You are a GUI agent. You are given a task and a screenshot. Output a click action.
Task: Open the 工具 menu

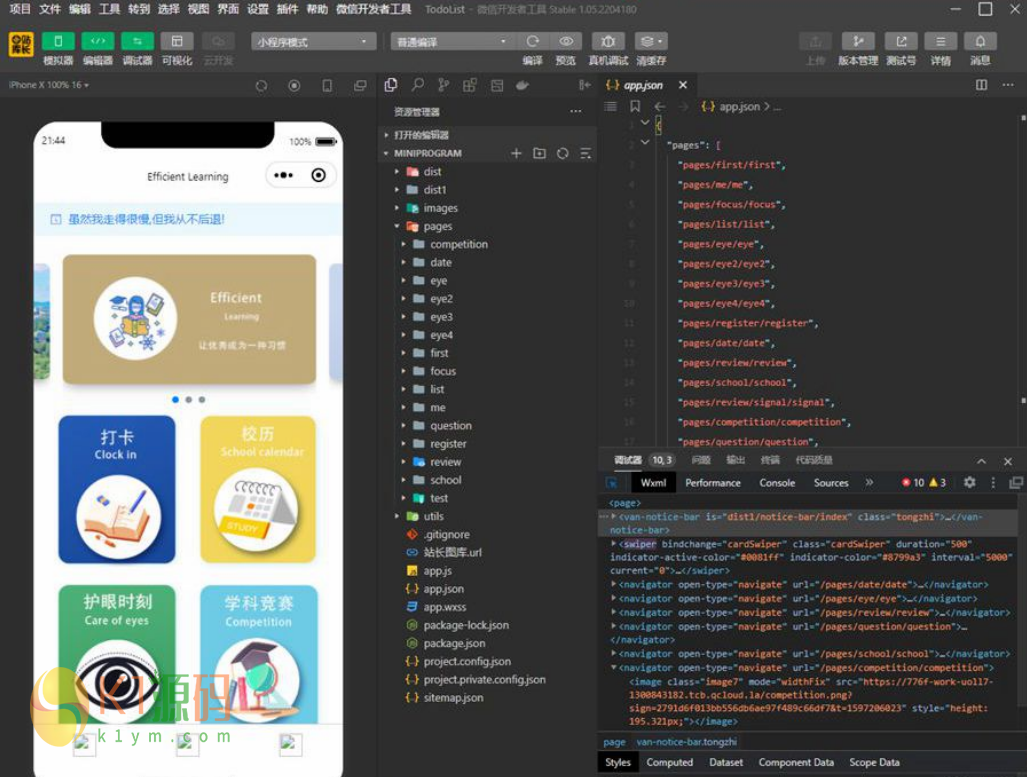(110, 9)
